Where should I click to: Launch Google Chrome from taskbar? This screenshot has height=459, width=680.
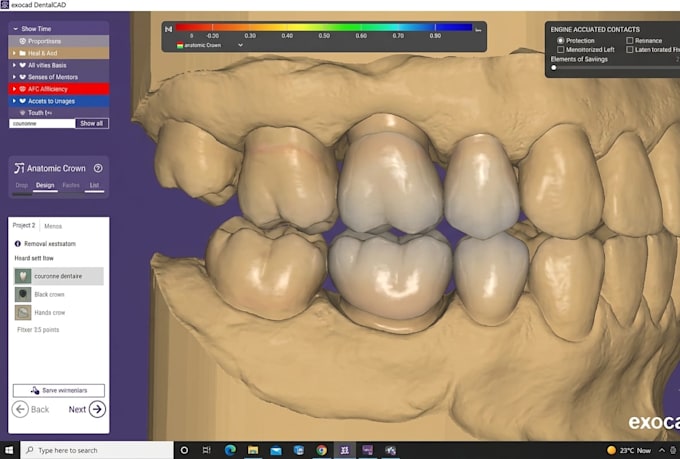point(322,450)
